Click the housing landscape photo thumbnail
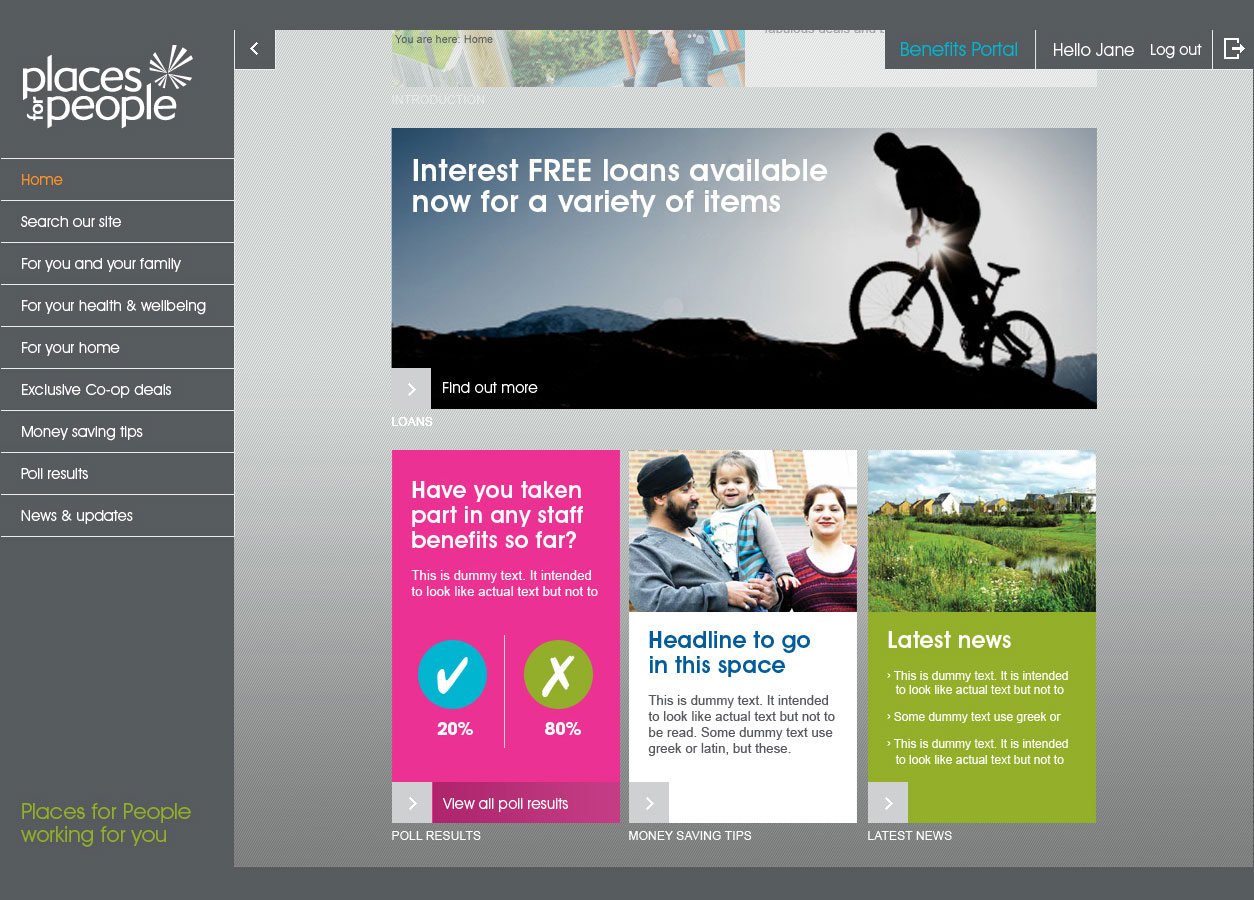The width and height of the screenshot is (1254, 900). [x=981, y=531]
